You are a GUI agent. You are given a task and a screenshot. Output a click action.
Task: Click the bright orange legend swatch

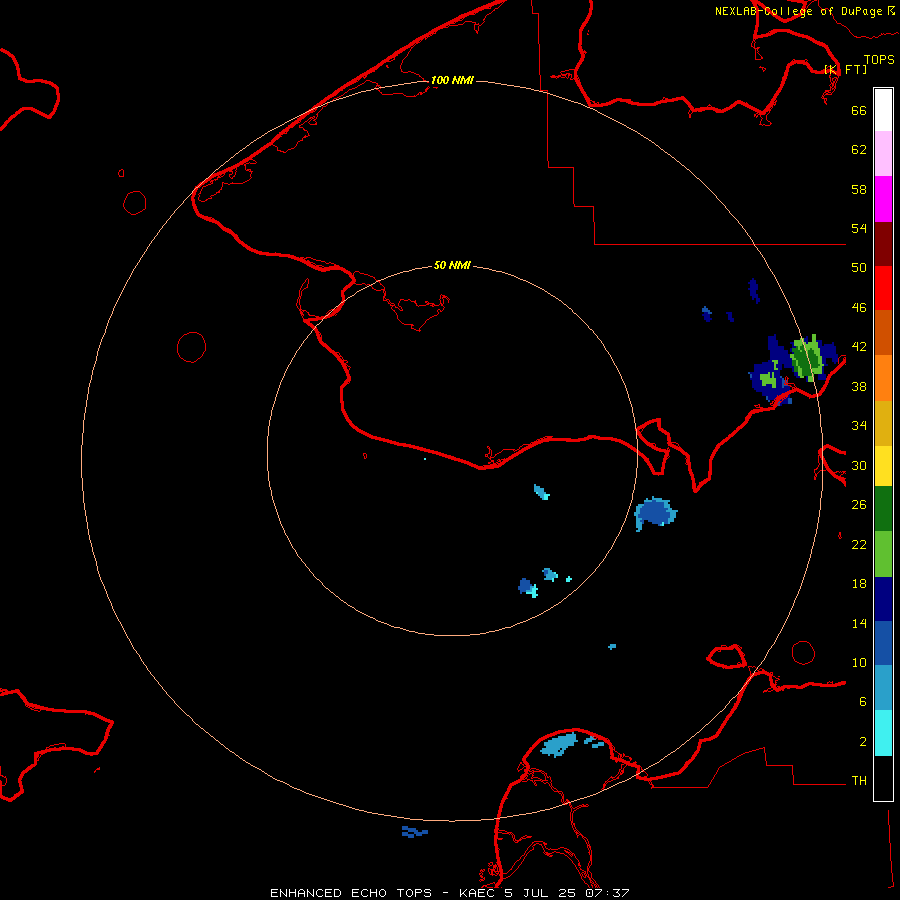tap(883, 378)
